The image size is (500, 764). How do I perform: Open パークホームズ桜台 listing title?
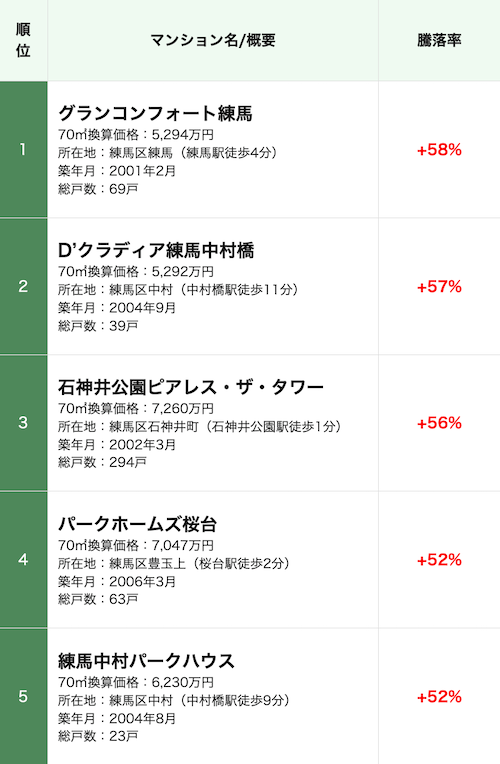(x=137, y=524)
